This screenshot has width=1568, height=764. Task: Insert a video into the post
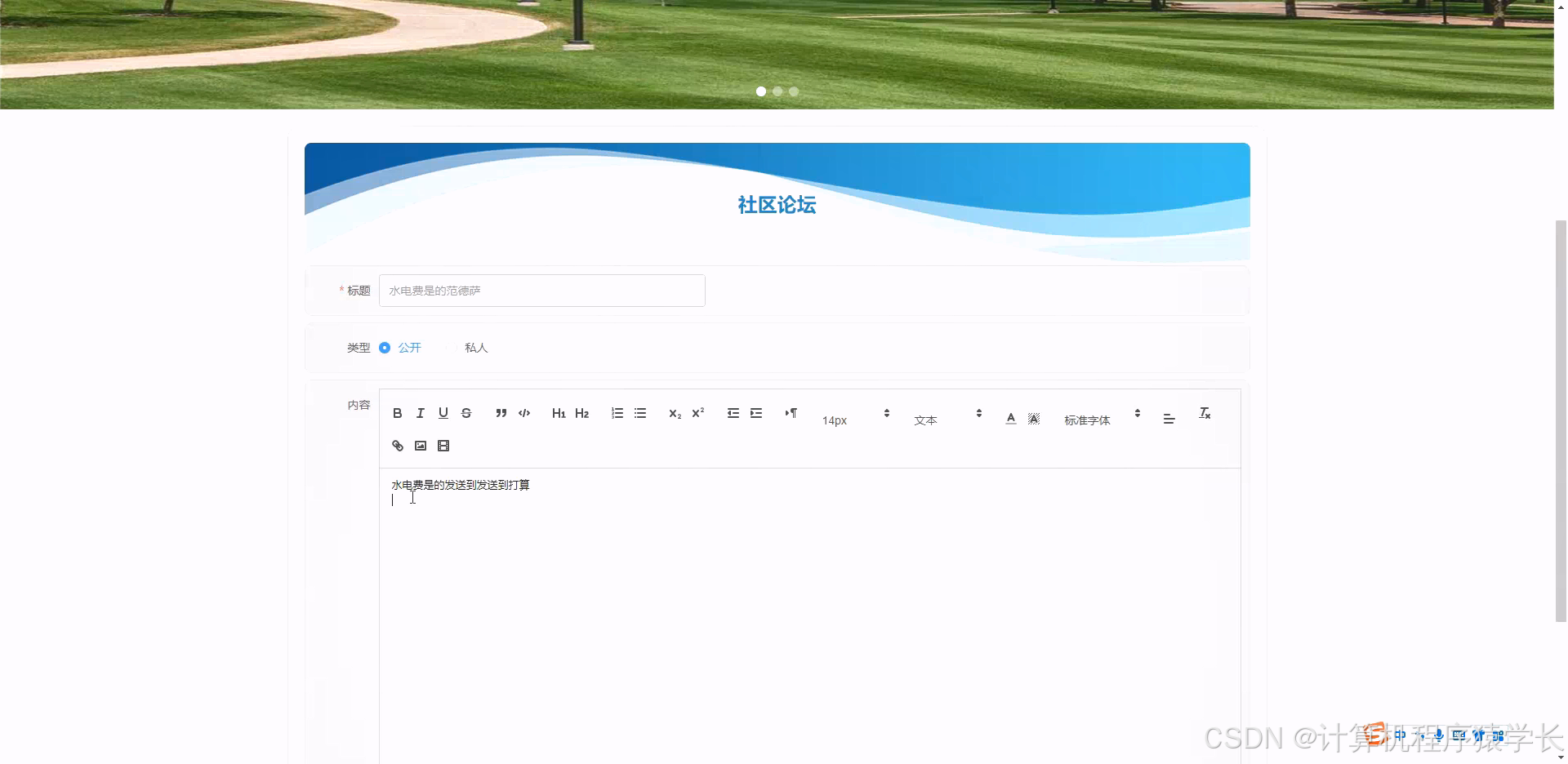443,446
